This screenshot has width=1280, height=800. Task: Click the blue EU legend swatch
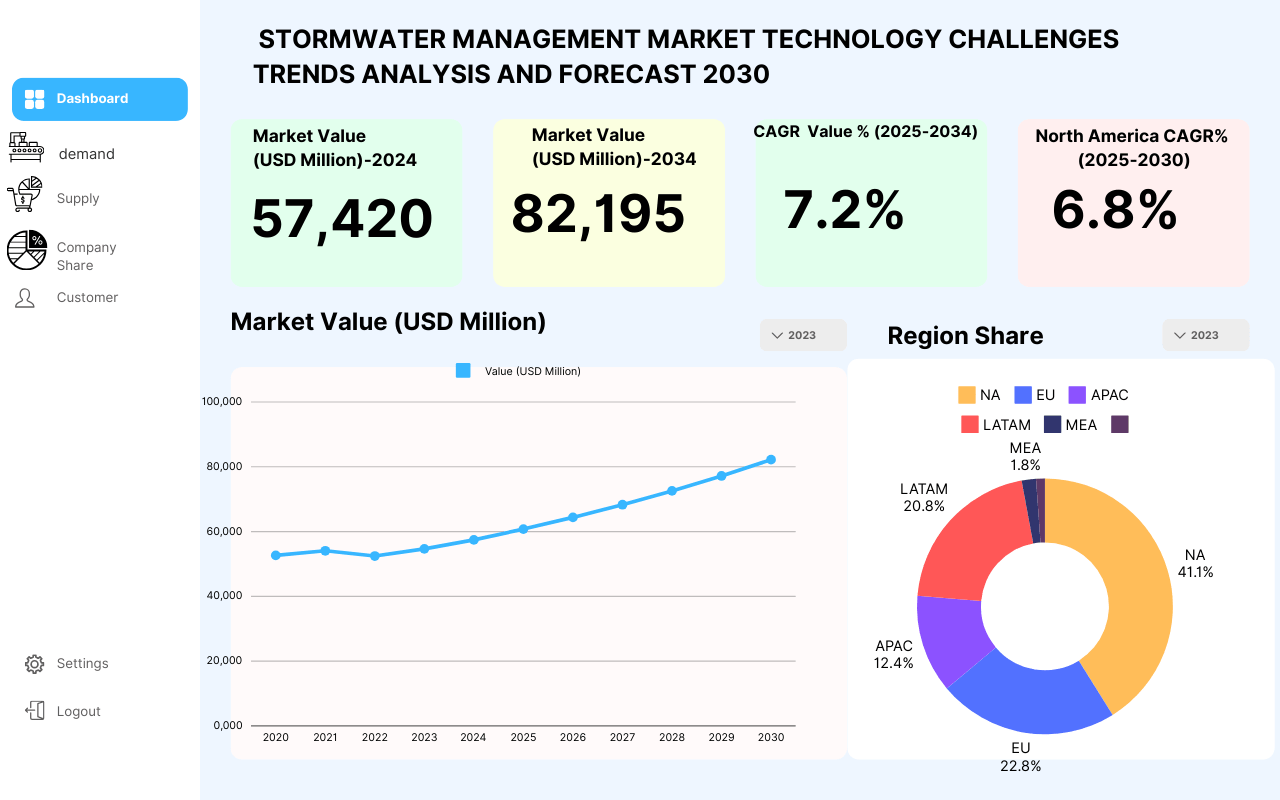click(x=1022, y=395)
